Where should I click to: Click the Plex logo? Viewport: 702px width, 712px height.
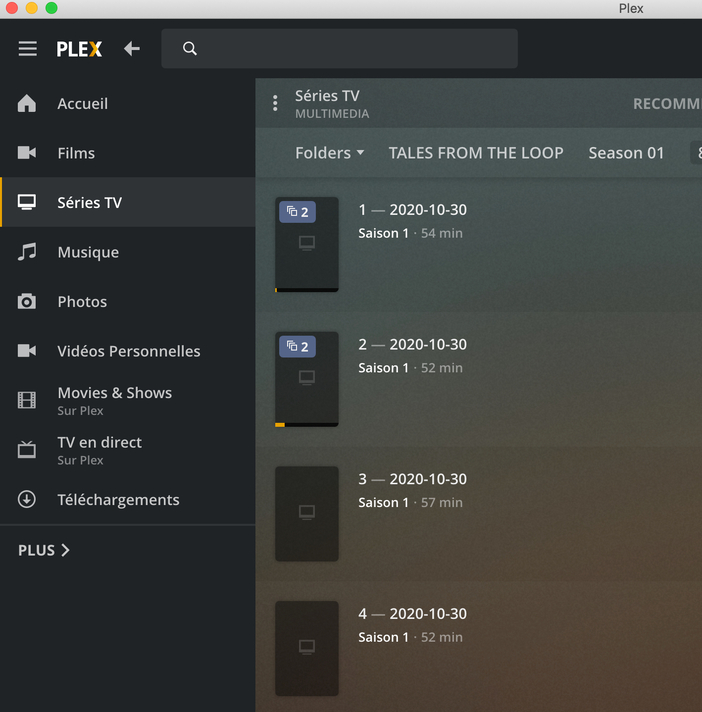tap(79, 49)
